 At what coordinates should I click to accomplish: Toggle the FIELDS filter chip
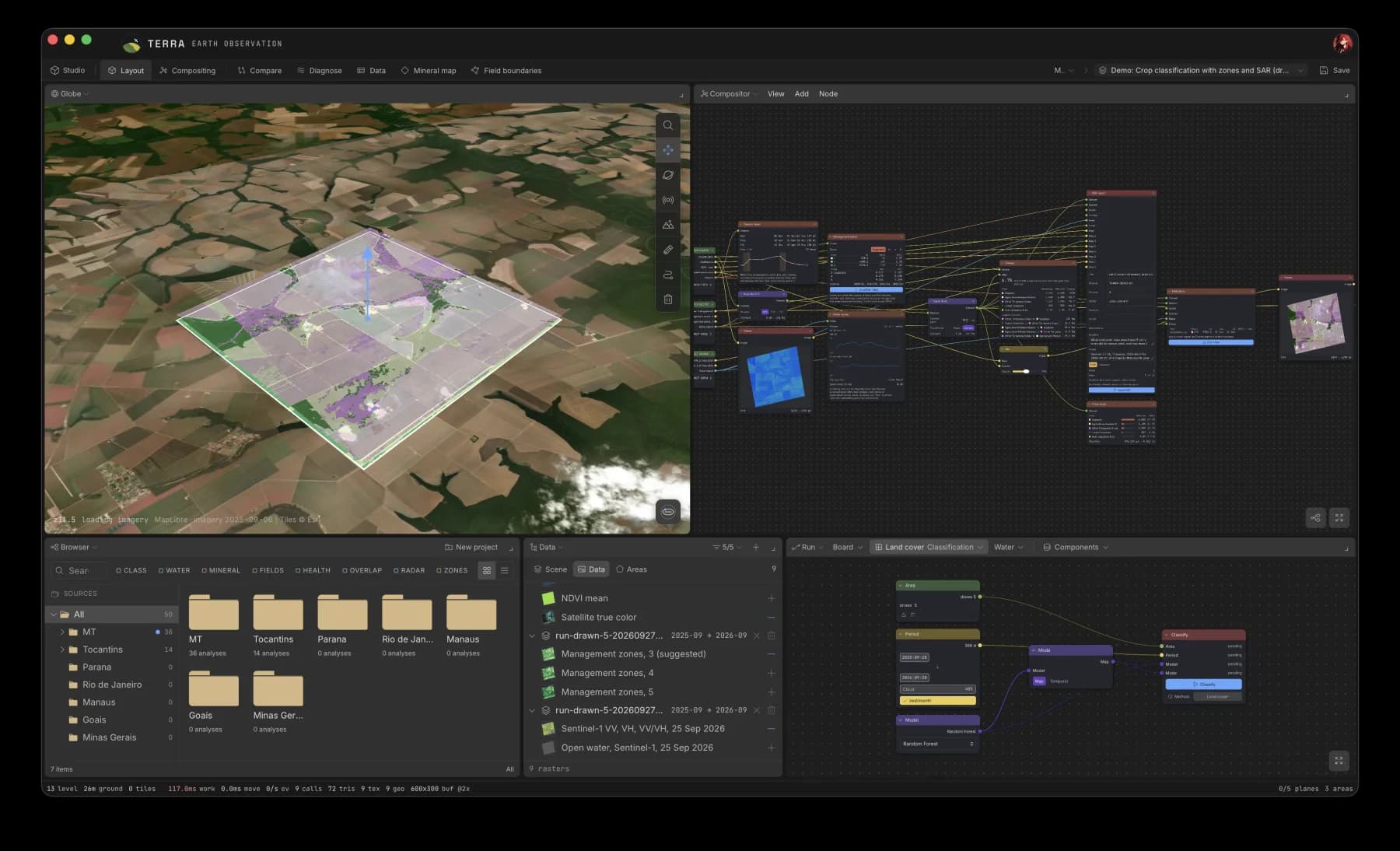[x=268, y=570]
